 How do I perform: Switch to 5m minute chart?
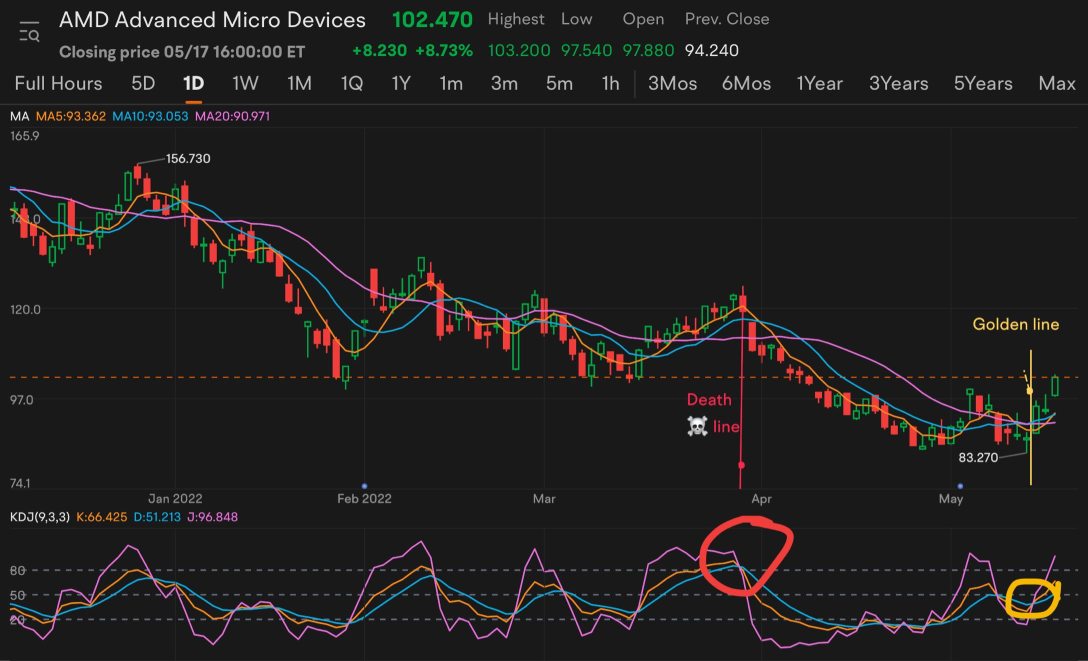[559, 84]
